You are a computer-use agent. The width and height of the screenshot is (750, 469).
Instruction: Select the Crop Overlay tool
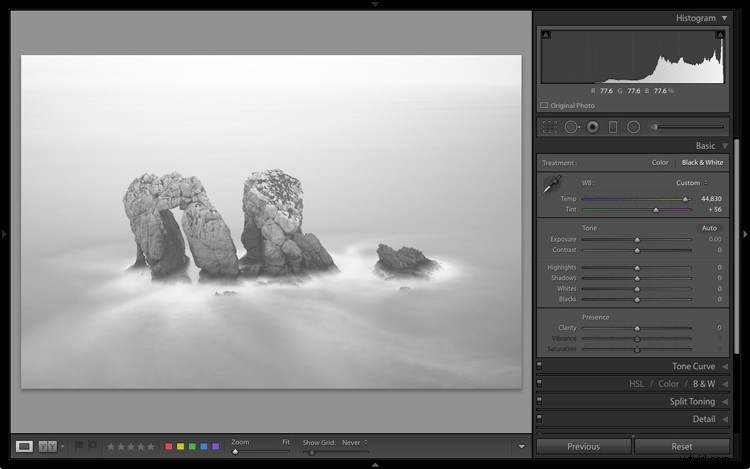point(550,127)
